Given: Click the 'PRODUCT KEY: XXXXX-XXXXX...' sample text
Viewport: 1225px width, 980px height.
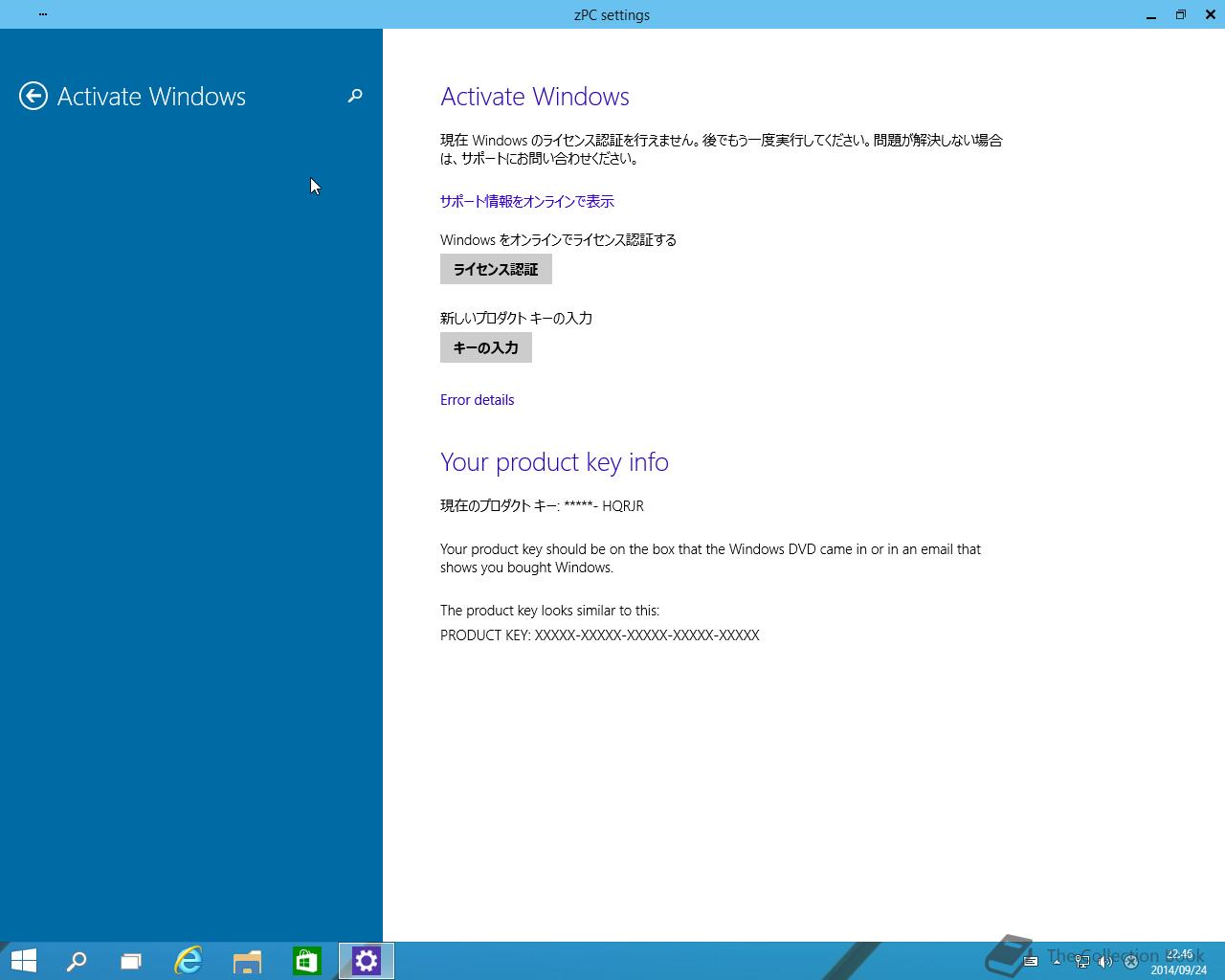Looking at the screenshot, I should 599,635.
